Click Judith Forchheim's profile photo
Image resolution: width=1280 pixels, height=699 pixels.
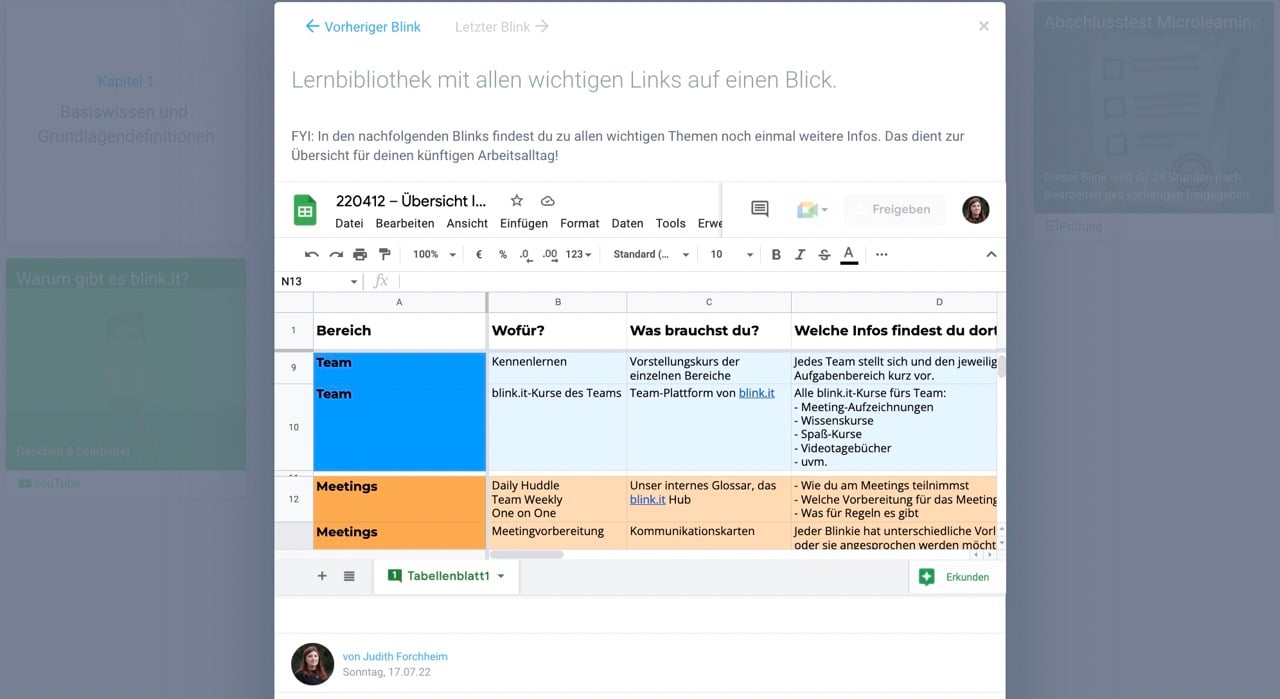pos(312,664)
